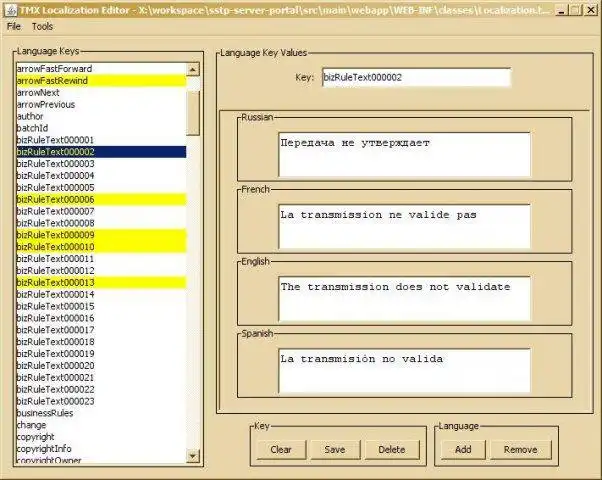
Task: Select bizRuleText000007 key
Action: (x=101, y=212)
